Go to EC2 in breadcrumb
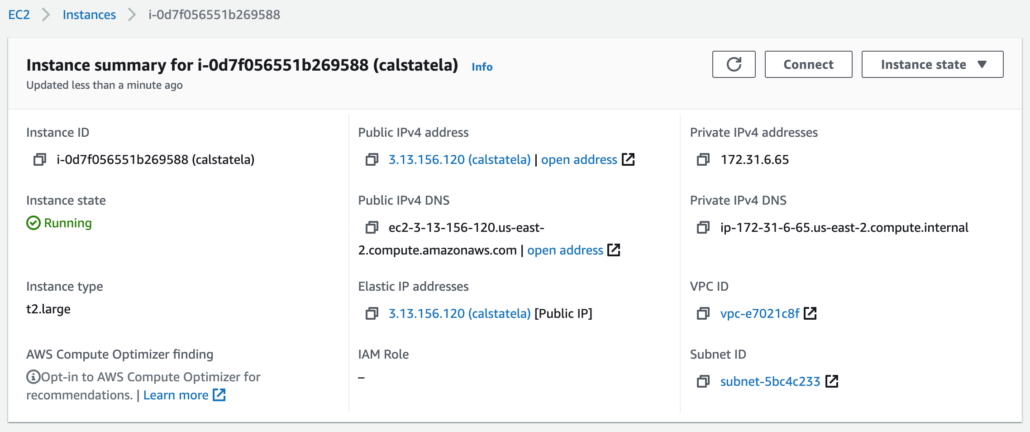The image size is (1030, 432). [x=19, y=14]
